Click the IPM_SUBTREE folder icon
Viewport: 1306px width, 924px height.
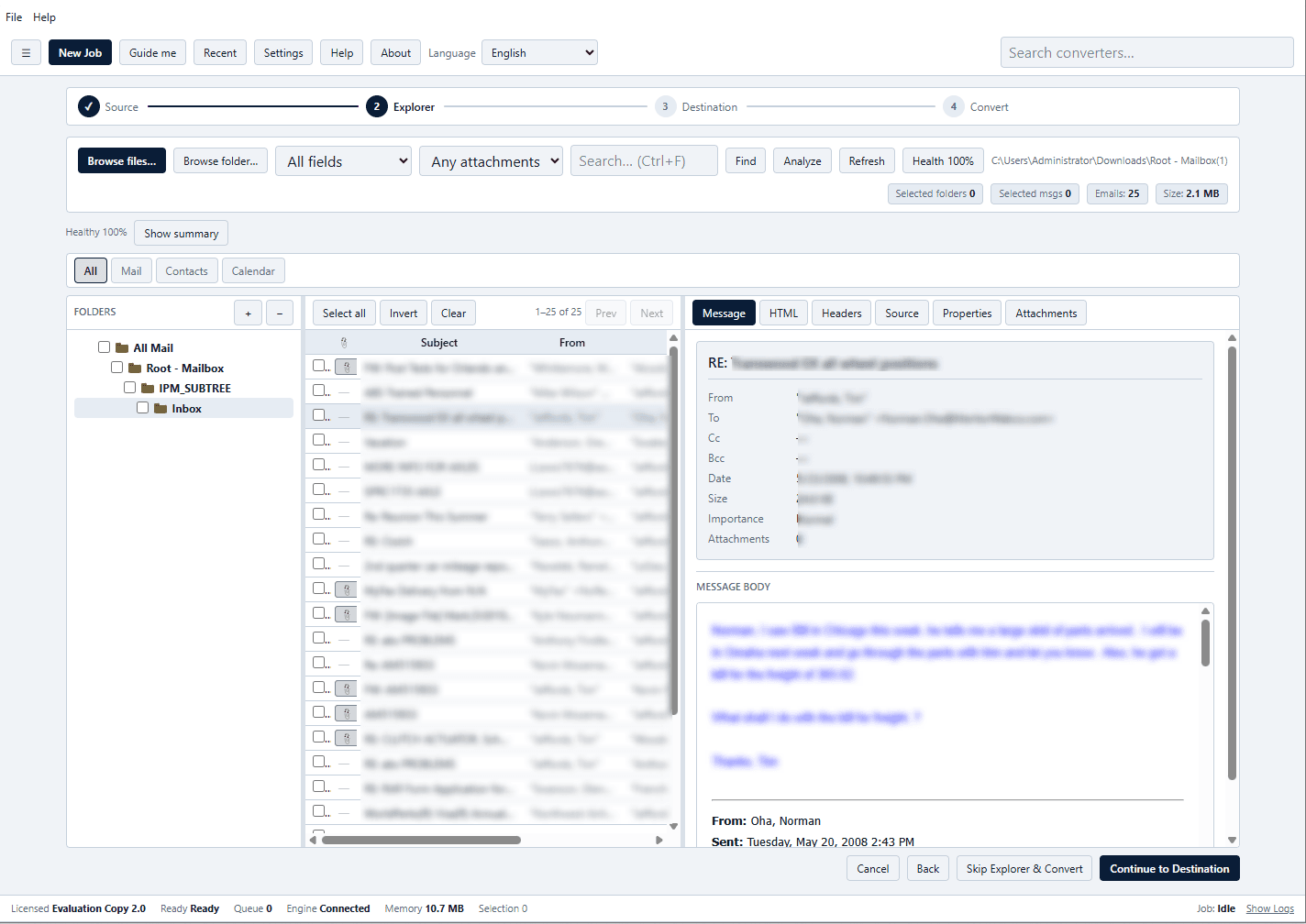point(148,389)
